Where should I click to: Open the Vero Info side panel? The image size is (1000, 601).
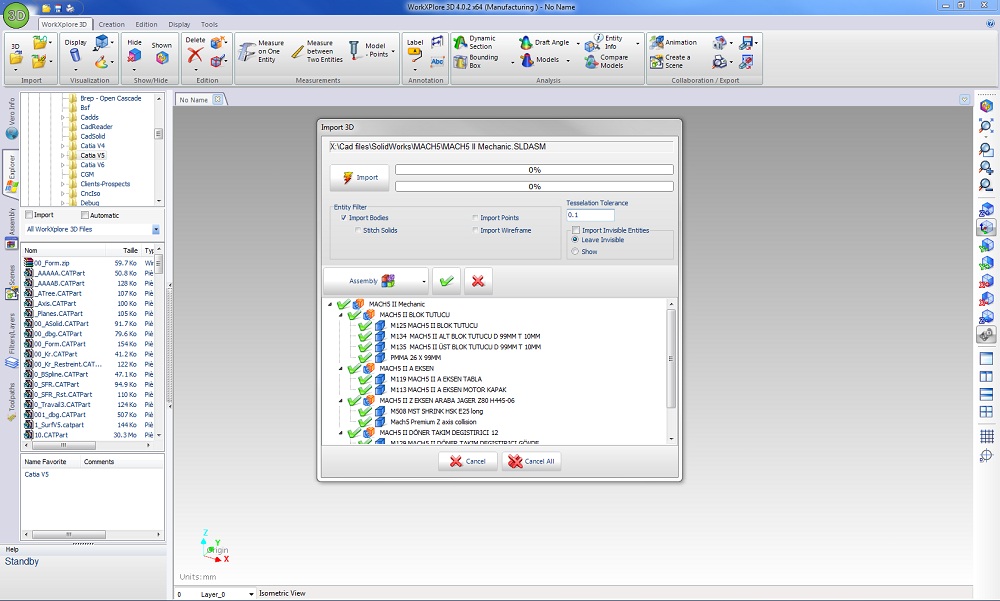11,119
